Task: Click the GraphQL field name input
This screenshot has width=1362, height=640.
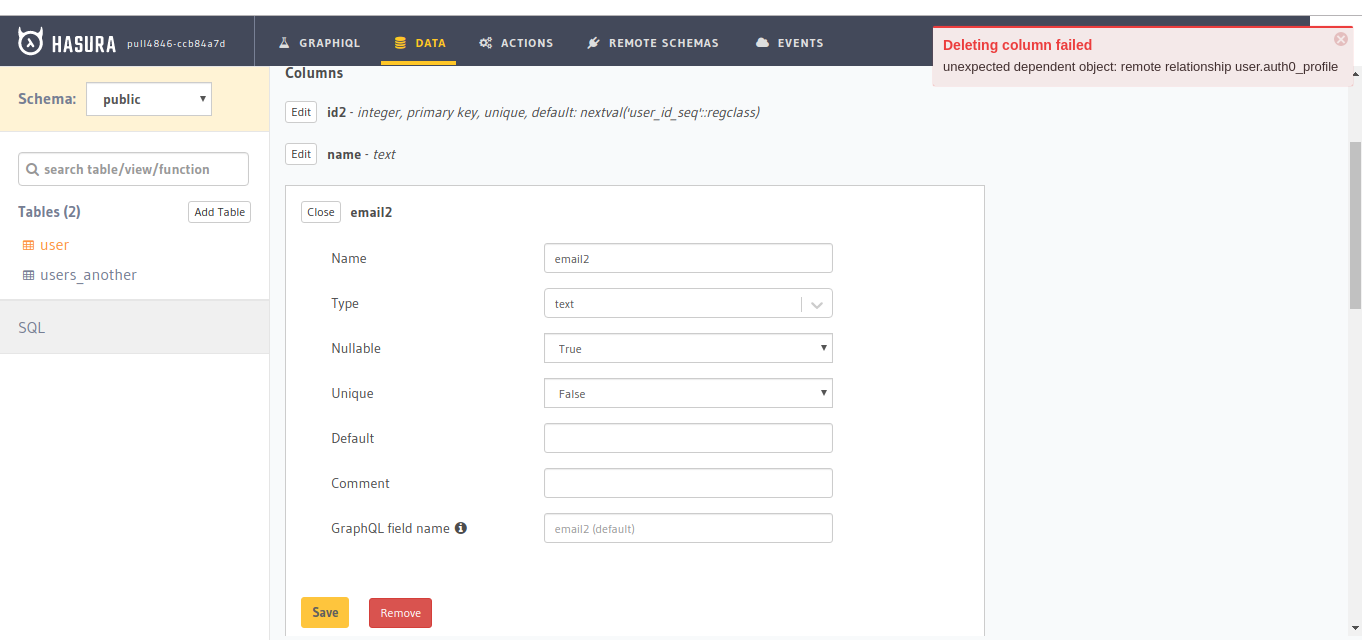Action: coord(688,528)
